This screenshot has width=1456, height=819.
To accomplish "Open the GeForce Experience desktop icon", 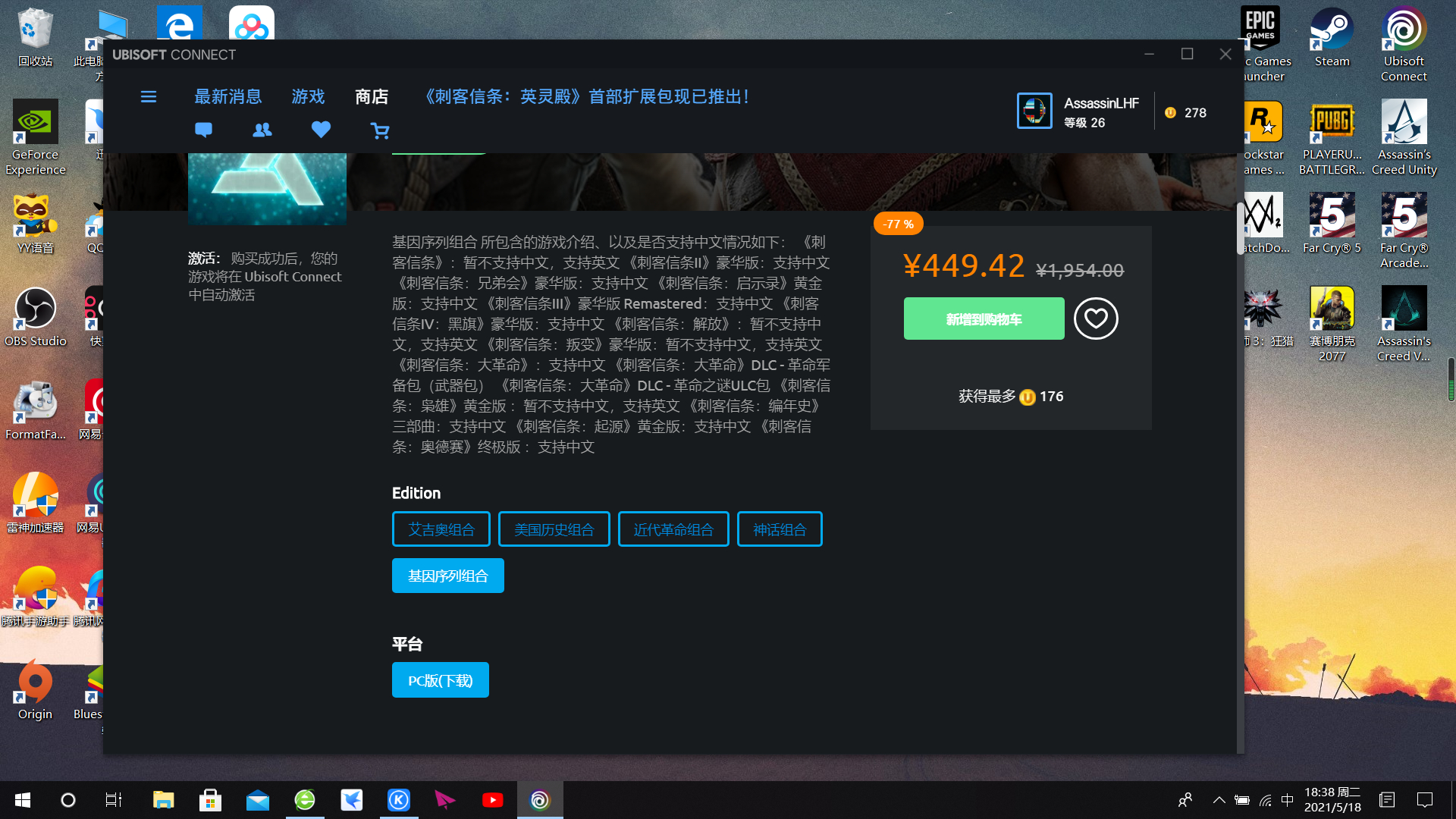I will click(35, 137).
